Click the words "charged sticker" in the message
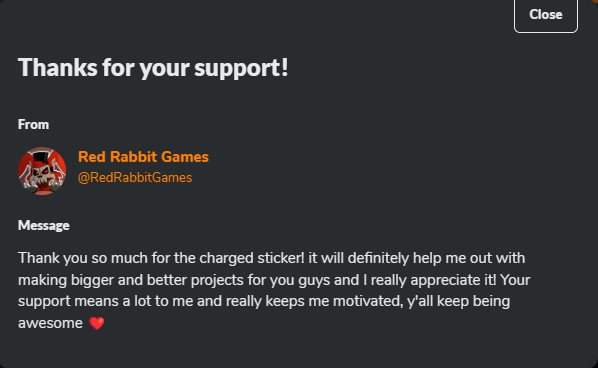Viewport: 598px width, 368px height. 251,258
